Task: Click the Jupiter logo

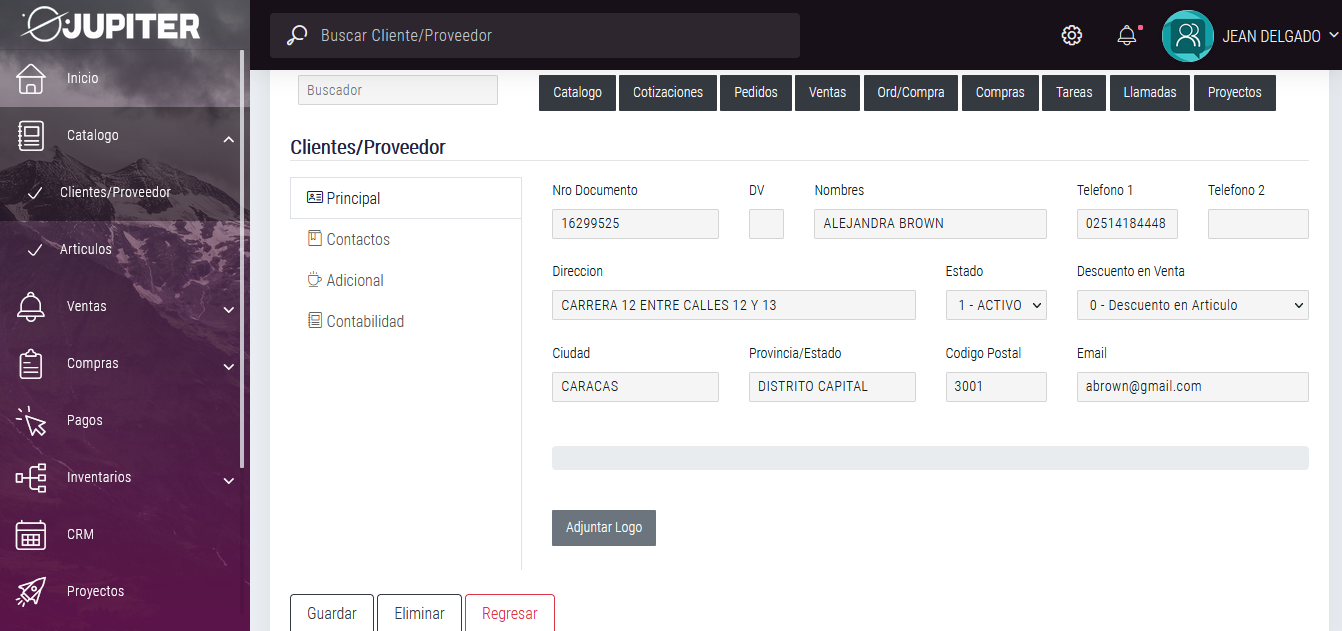Action: click(x=110, y=24)
